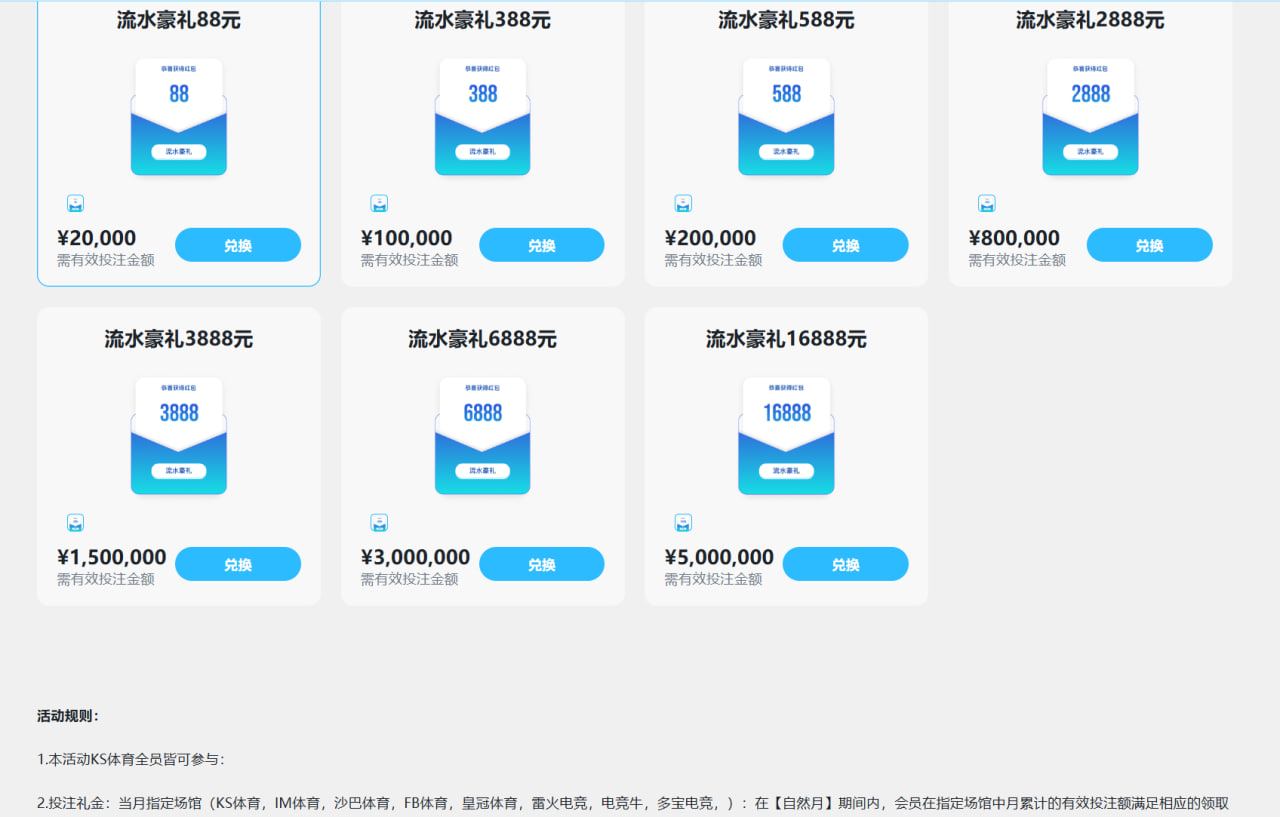Click the small envelope icon above ¥20,000
Image resolution: width=1280 pixels, height=817 pixels.
[75, 204]
